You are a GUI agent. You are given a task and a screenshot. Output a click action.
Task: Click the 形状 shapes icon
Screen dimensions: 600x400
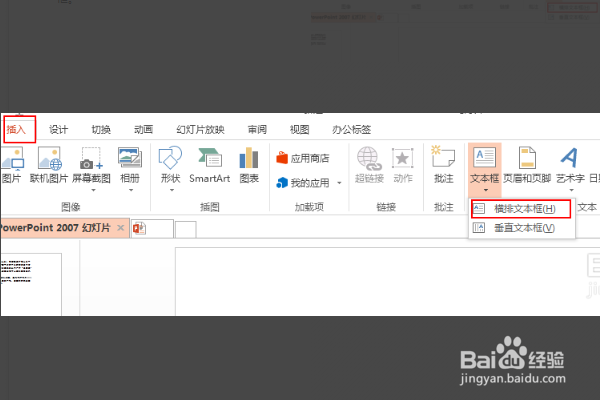click(170, 165)
